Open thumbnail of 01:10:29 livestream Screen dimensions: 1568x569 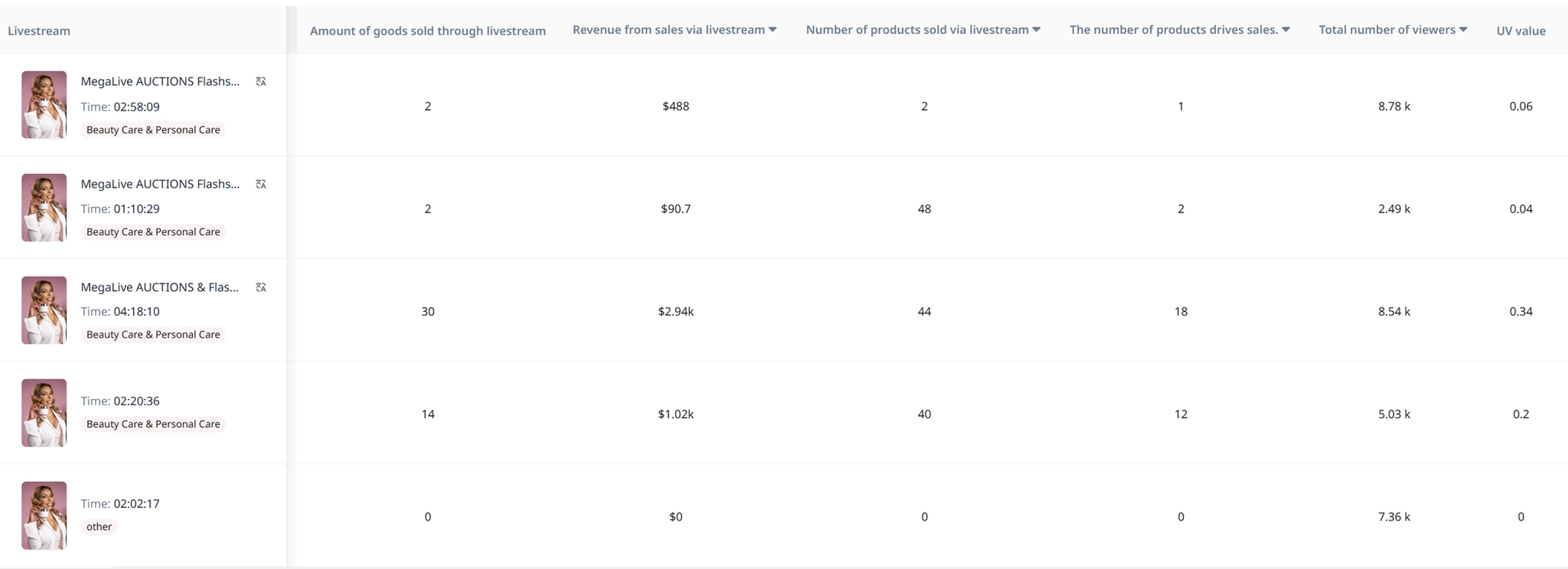coord(44,208)
